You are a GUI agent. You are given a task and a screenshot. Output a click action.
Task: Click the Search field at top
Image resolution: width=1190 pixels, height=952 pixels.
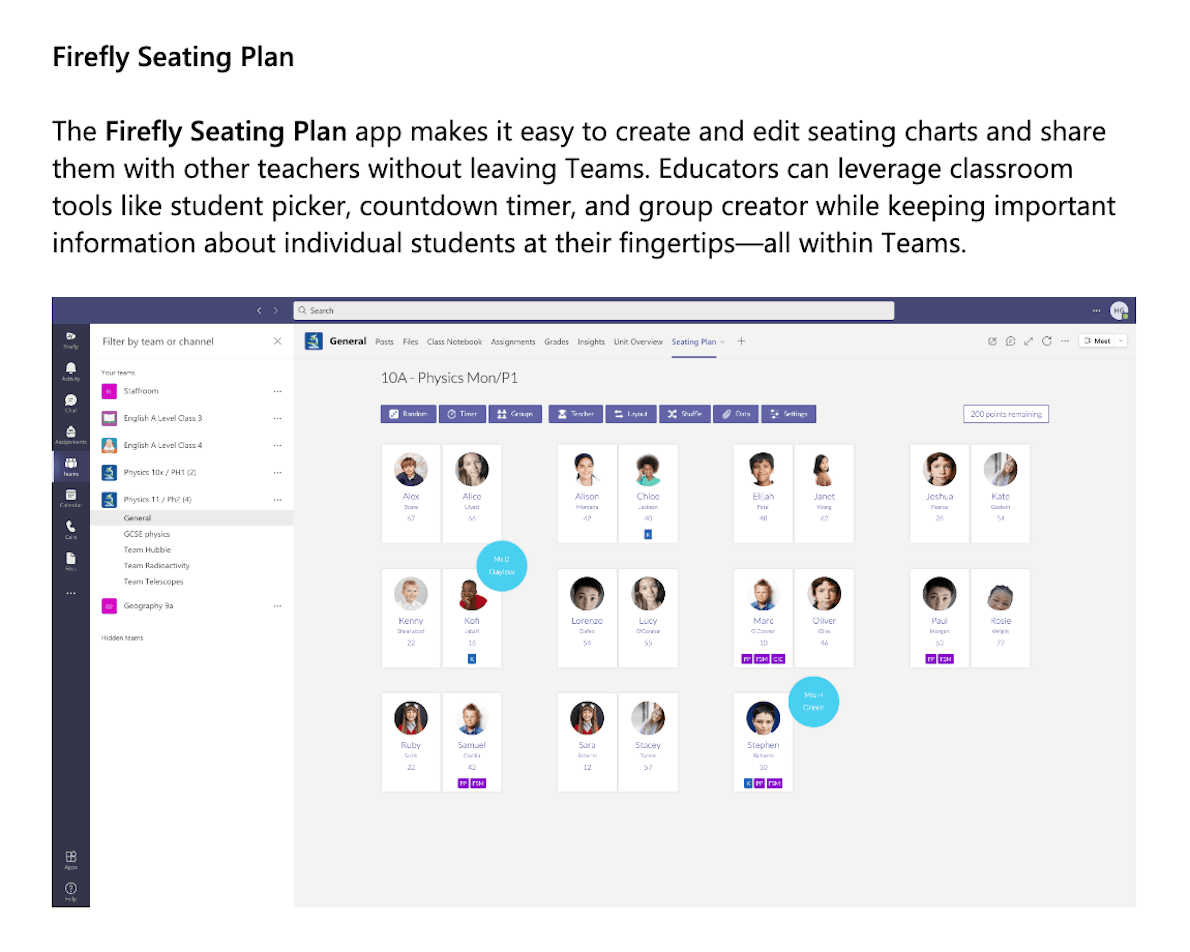[593, 311]
